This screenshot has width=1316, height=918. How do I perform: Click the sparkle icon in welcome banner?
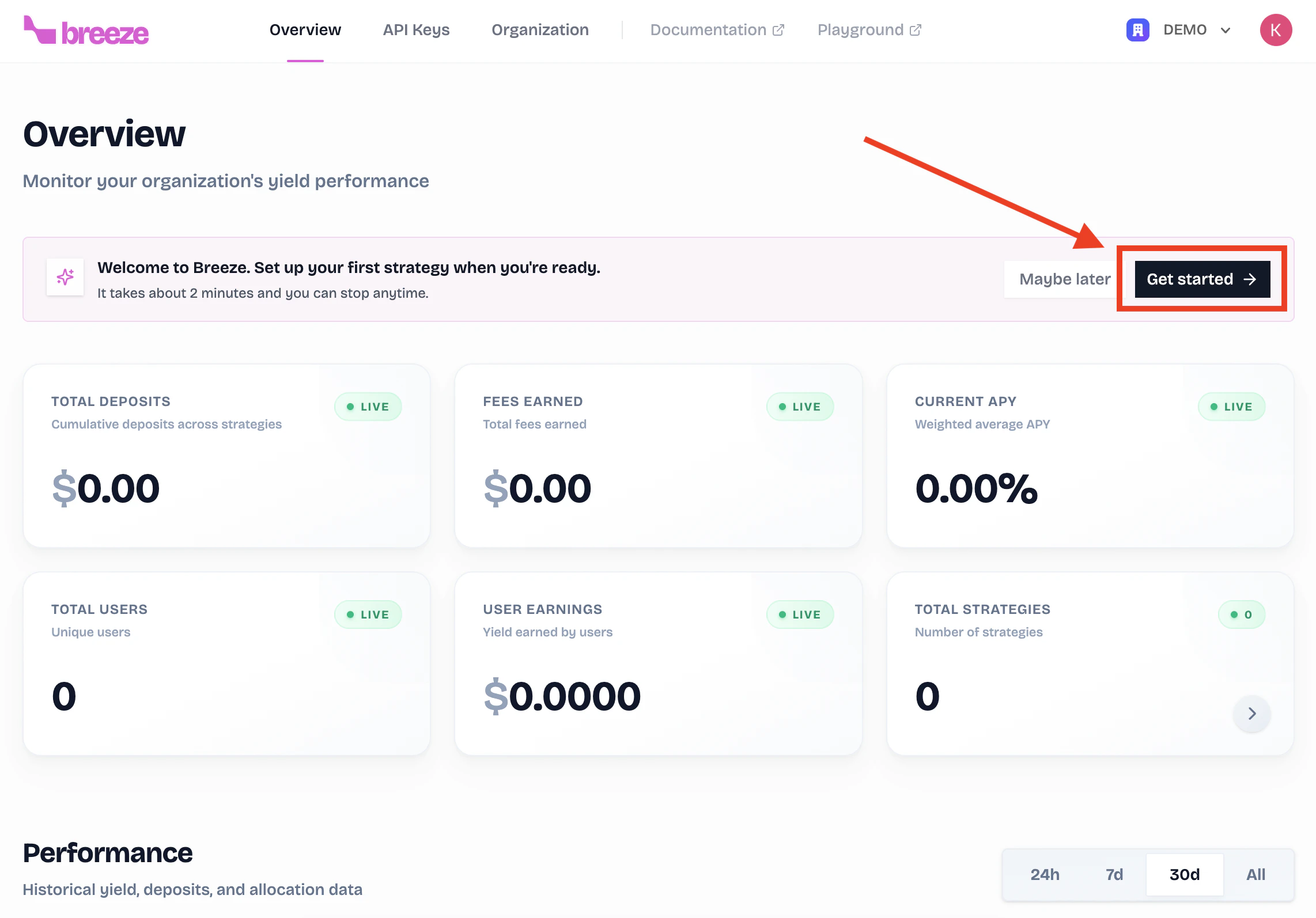pyautogui.click(x=65, y=277)
